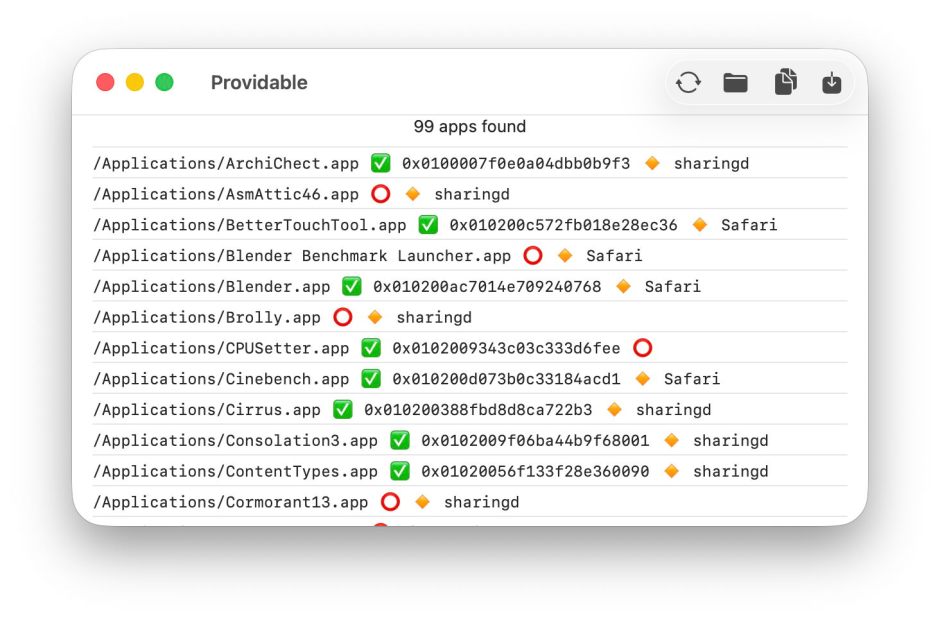Viewport: 940px width, 621px height.
Task: Click the Providable window title
Action: click(259, 83)
